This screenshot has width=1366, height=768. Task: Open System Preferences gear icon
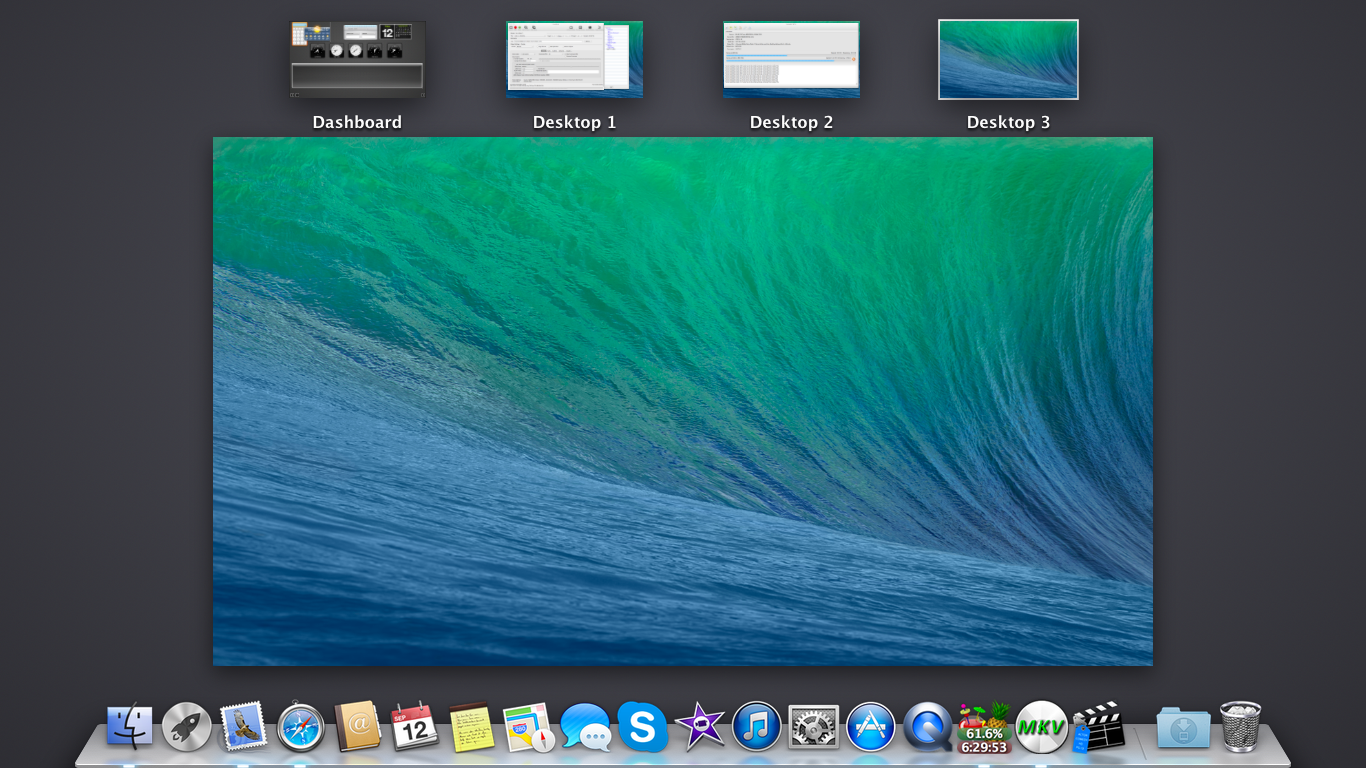(814, 727)
